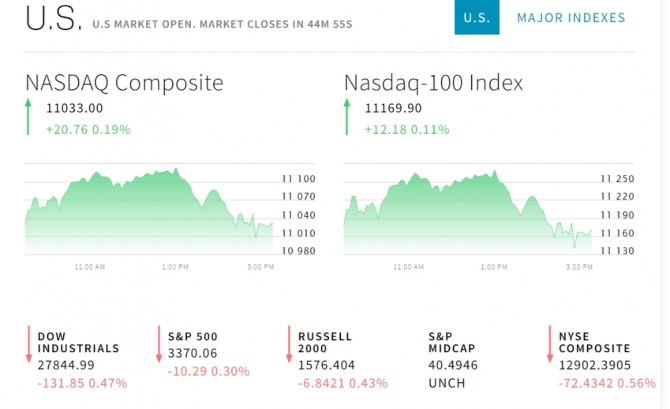Click the NASDAQ Composite +20.76 change value
Viewport: 670px width, 409px height.
pyautogui.click(x=64, y=129)
